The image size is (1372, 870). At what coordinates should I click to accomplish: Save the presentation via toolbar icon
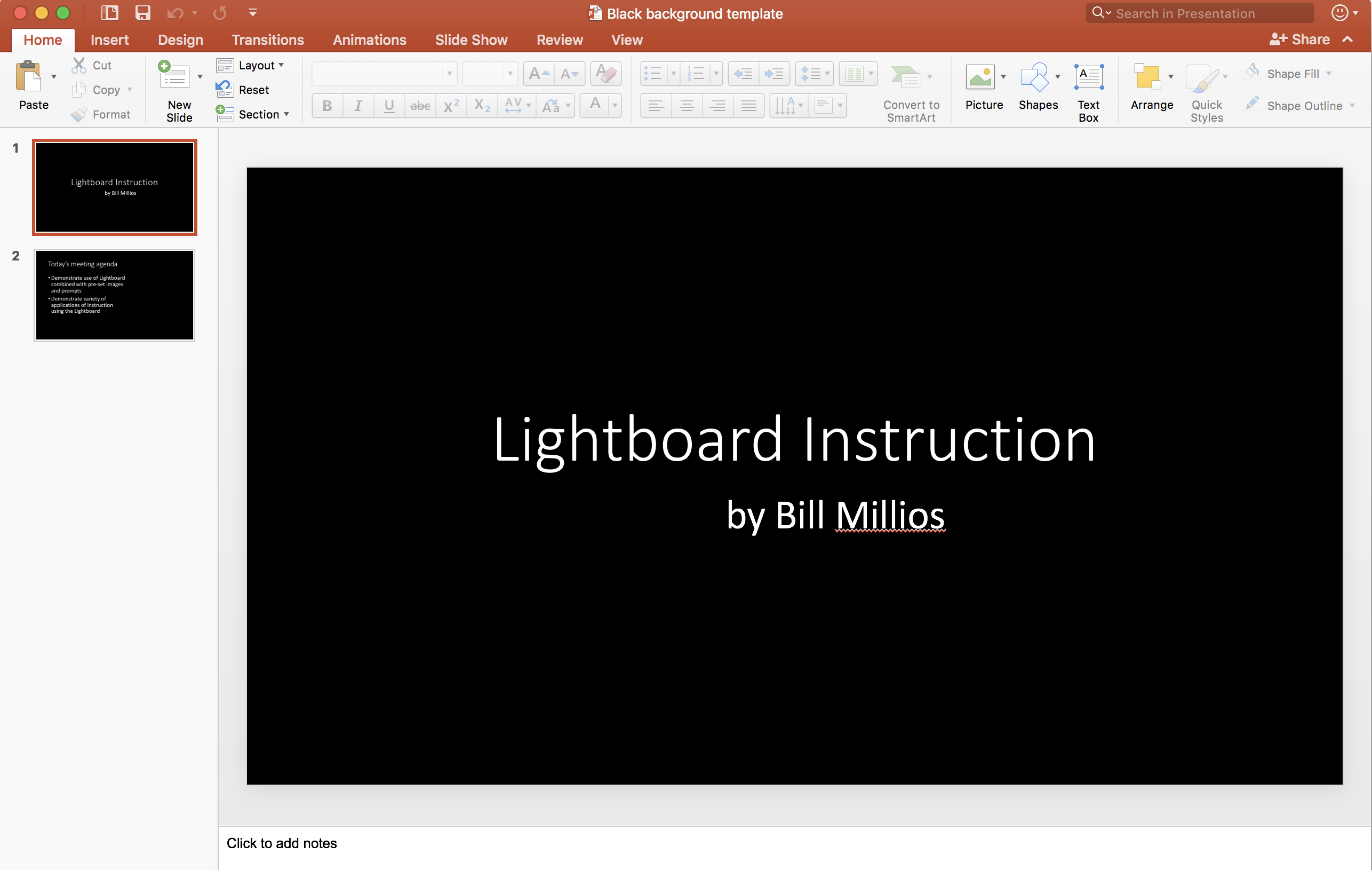pos(142,12)
